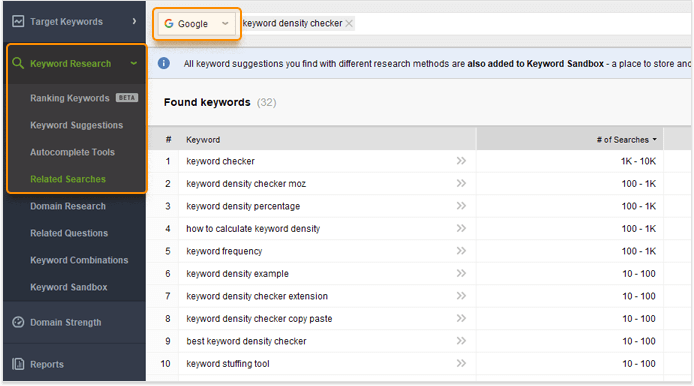This screenshot has height=386, width=694.
Task: Open Related Questions in sidebar
Action: (x=69, y=233)
